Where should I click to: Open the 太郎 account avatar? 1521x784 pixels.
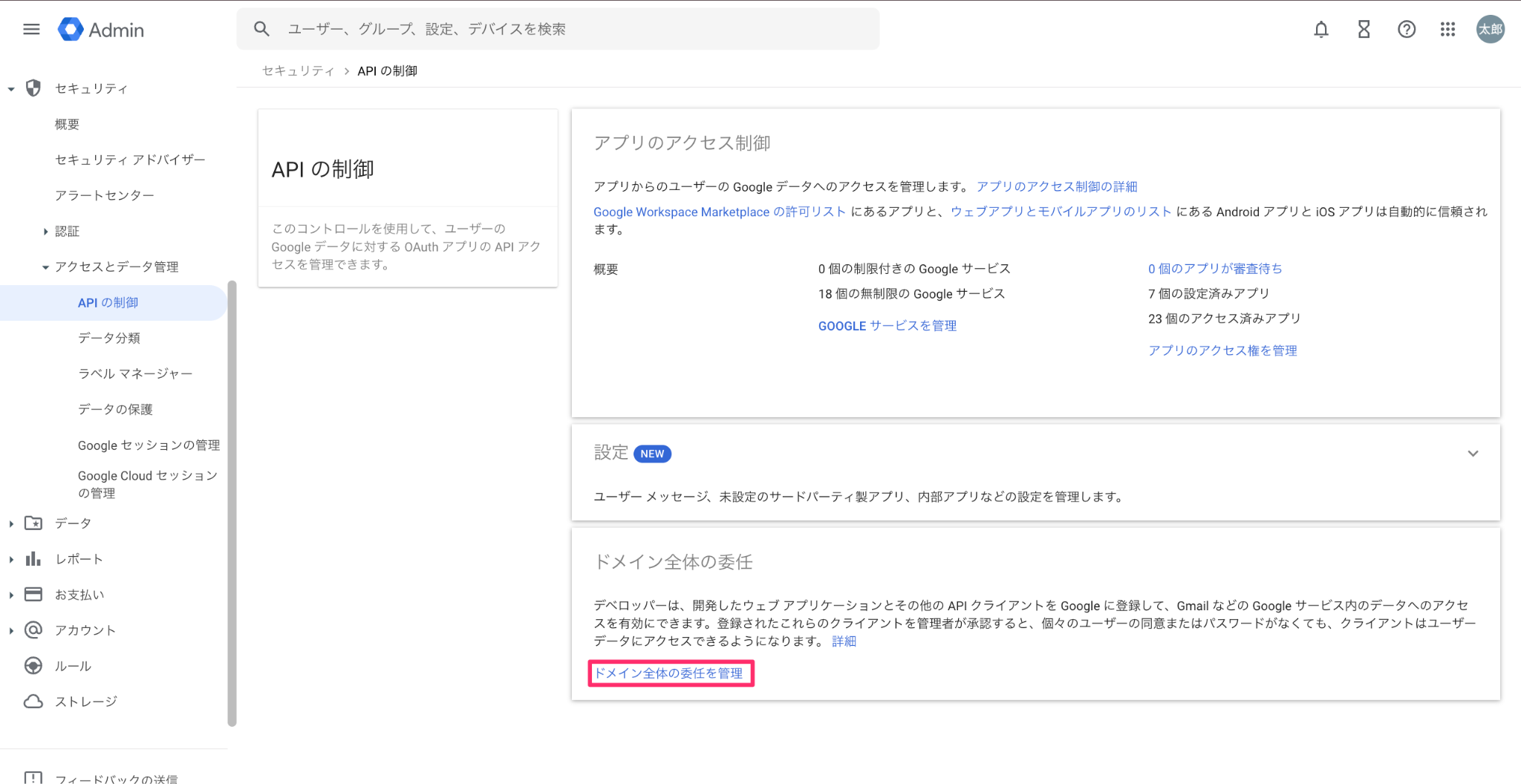[x=1490, y=30]
